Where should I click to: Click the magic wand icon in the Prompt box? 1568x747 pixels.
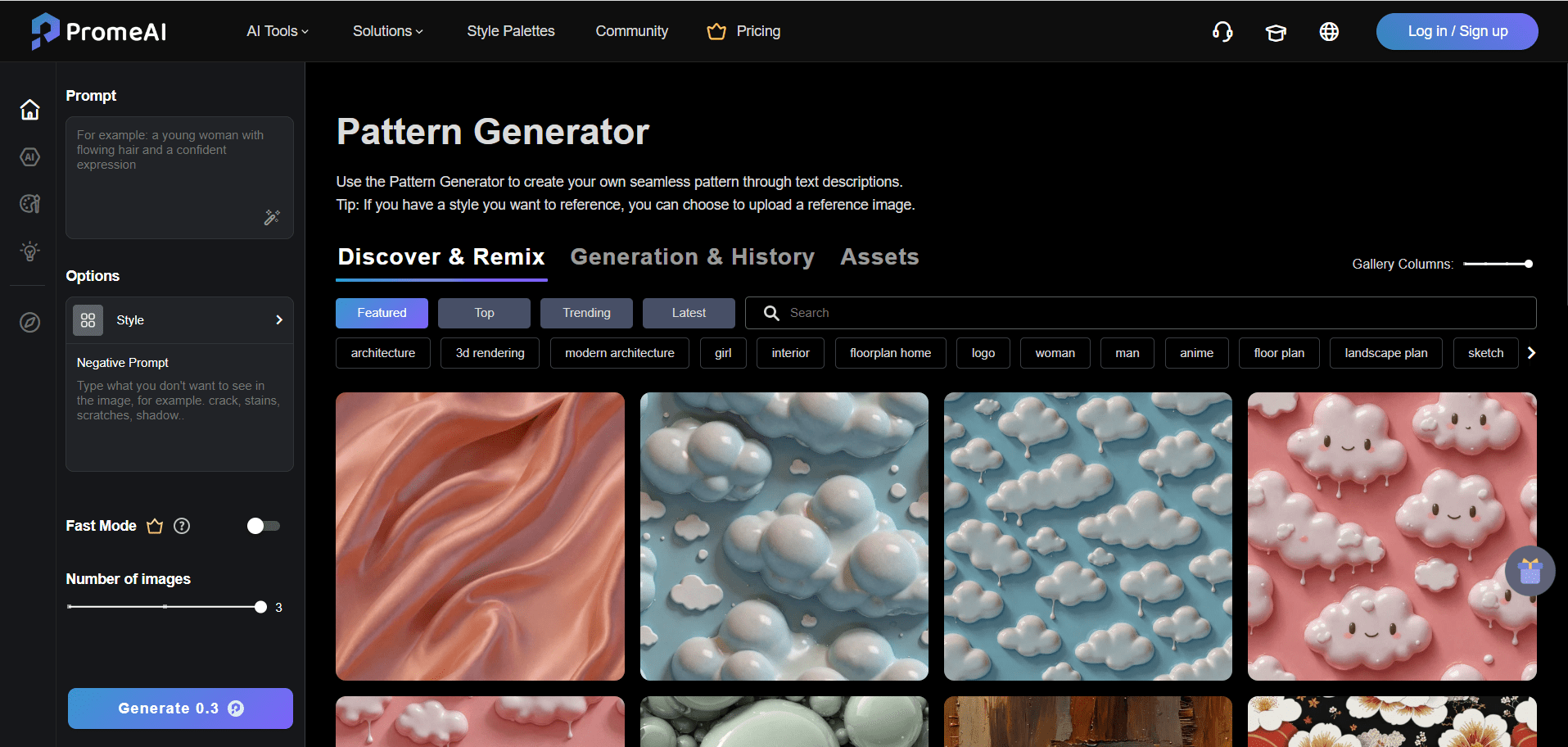pyautogui.click(x=271, y=217)
